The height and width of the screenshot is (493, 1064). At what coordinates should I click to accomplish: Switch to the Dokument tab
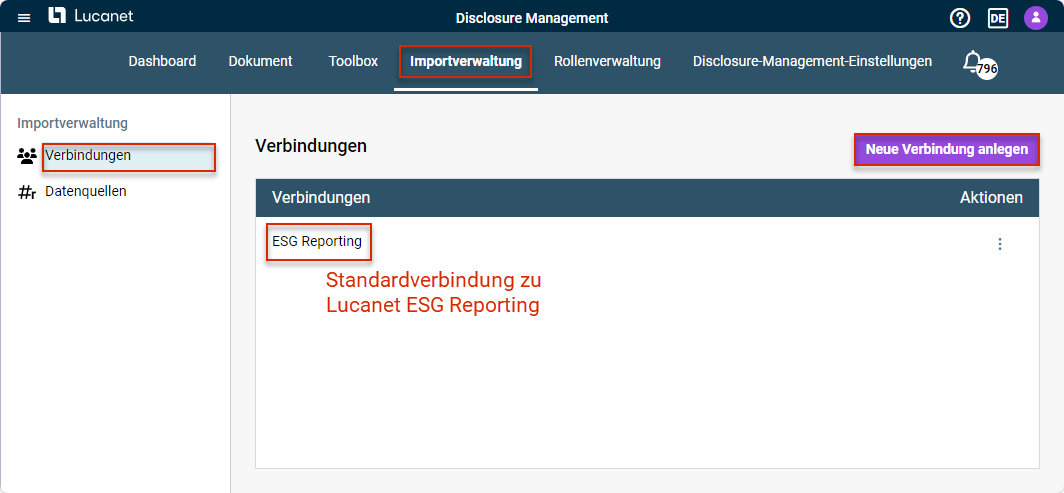261,61
